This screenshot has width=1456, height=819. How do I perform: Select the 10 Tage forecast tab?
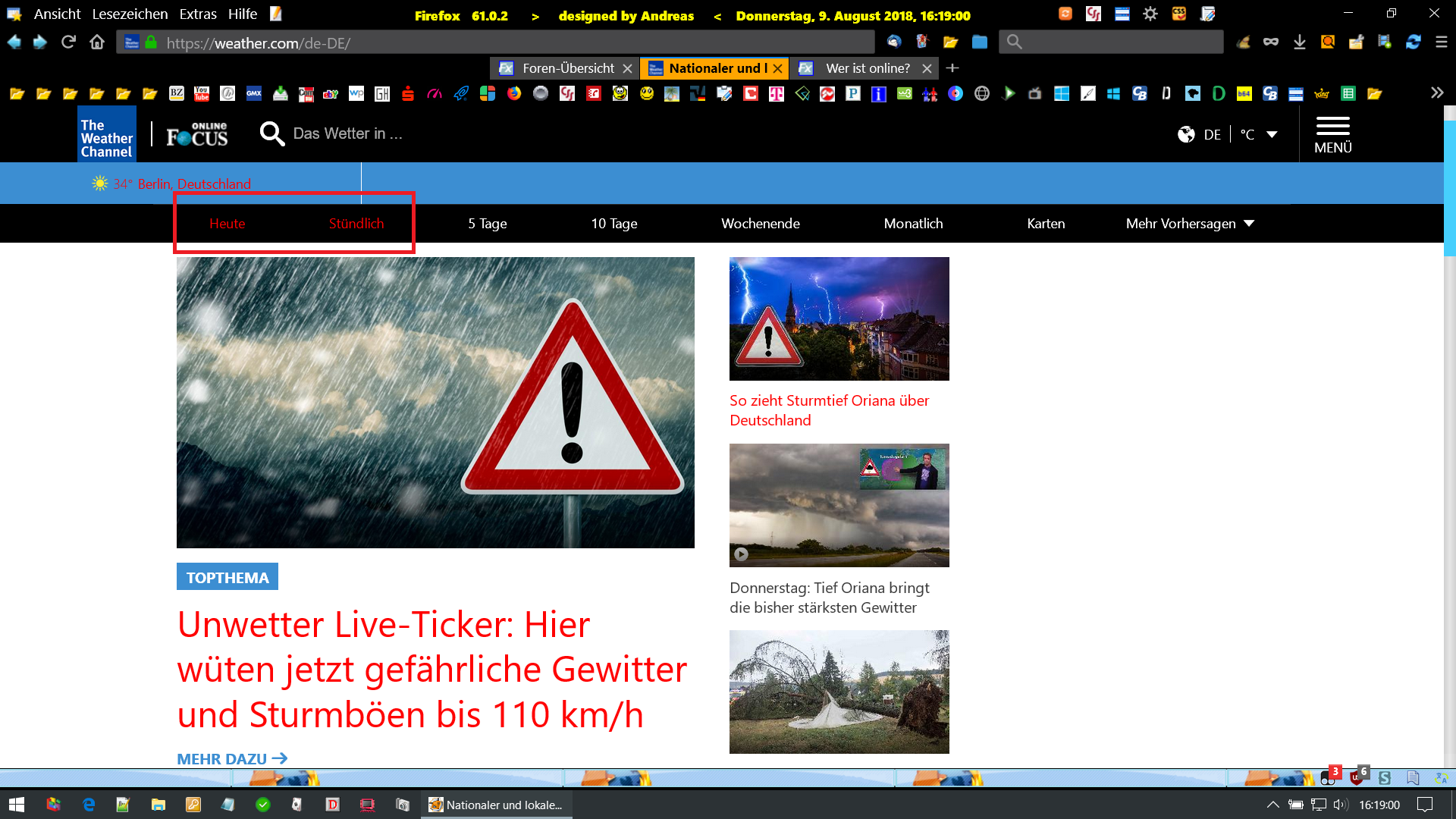tap(613, 224)
